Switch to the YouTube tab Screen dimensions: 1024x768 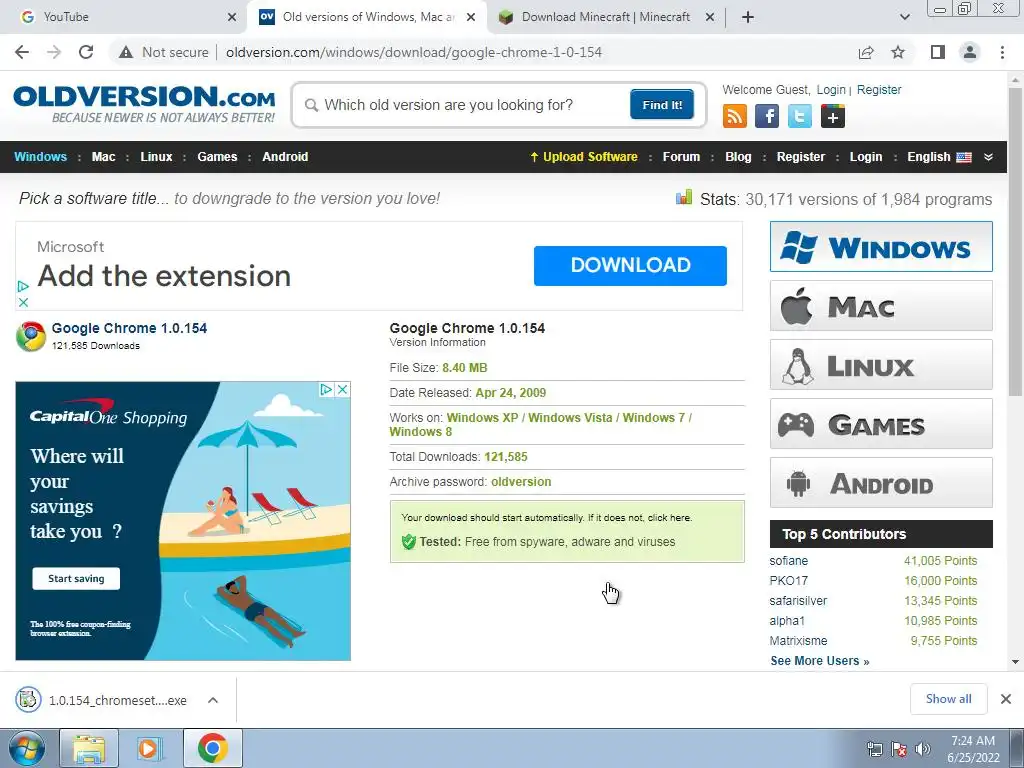tap(124, 17)
